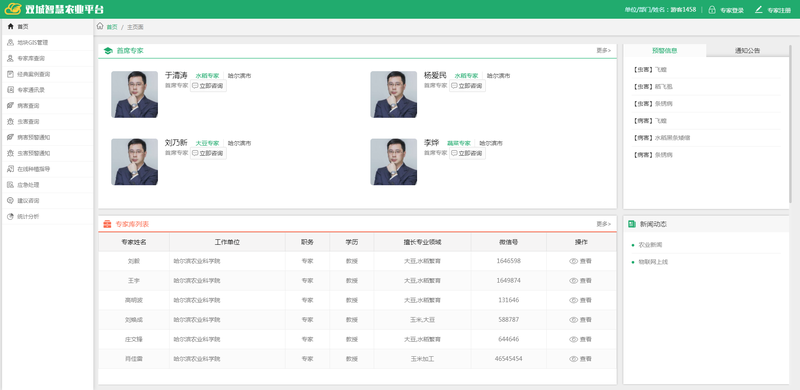Viewport: 800px width, 390px height.
Task: Click 更多> in the 专家库列表 panel
Action: 604,224
